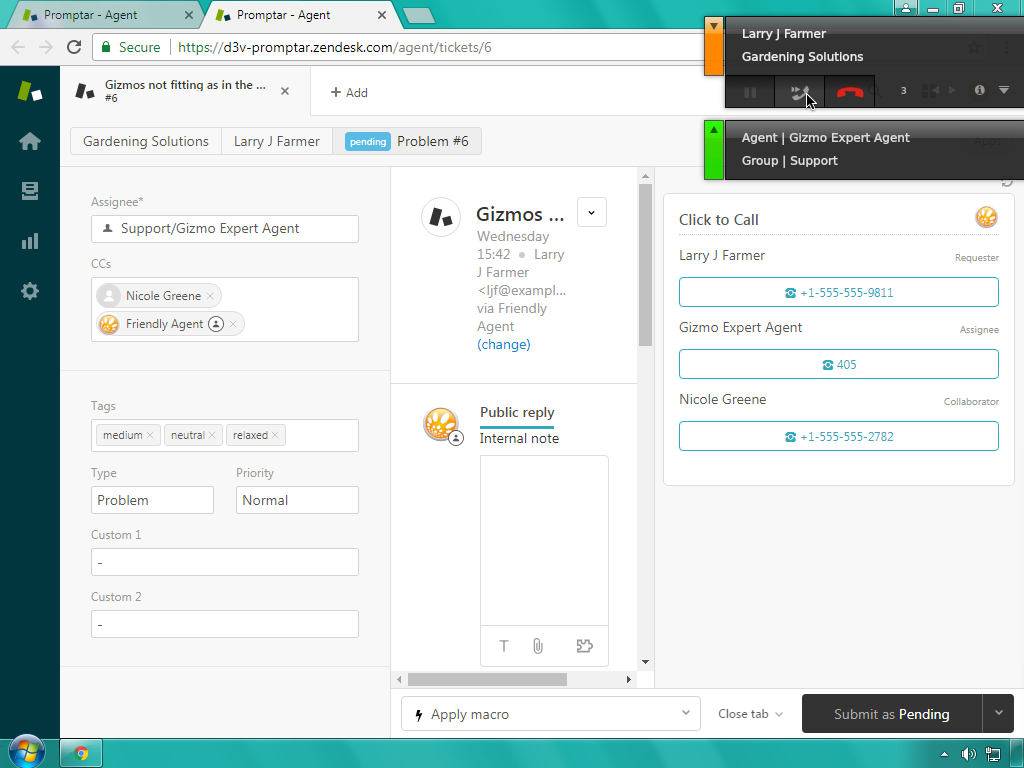Remove the relaxed tag
1024x768 pixels.
coord(275,435)
